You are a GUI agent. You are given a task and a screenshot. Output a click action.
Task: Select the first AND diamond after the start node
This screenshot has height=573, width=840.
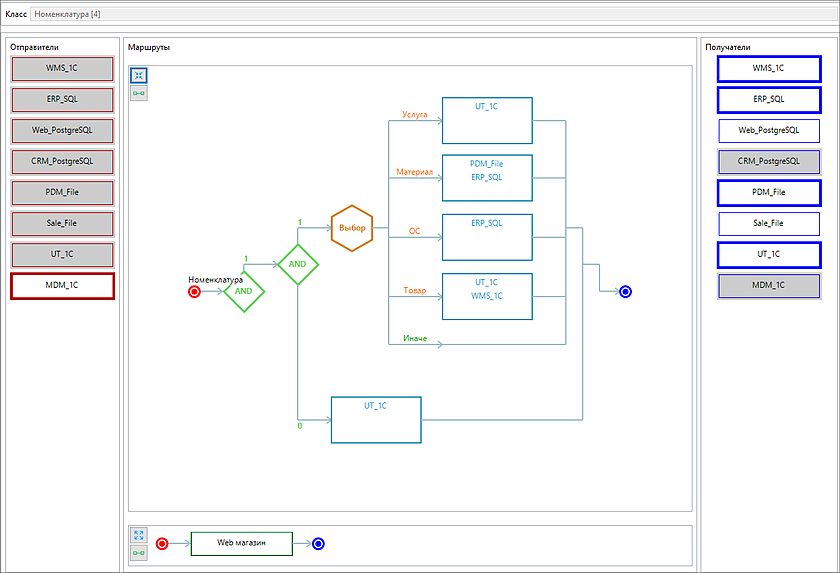[244, 292]
